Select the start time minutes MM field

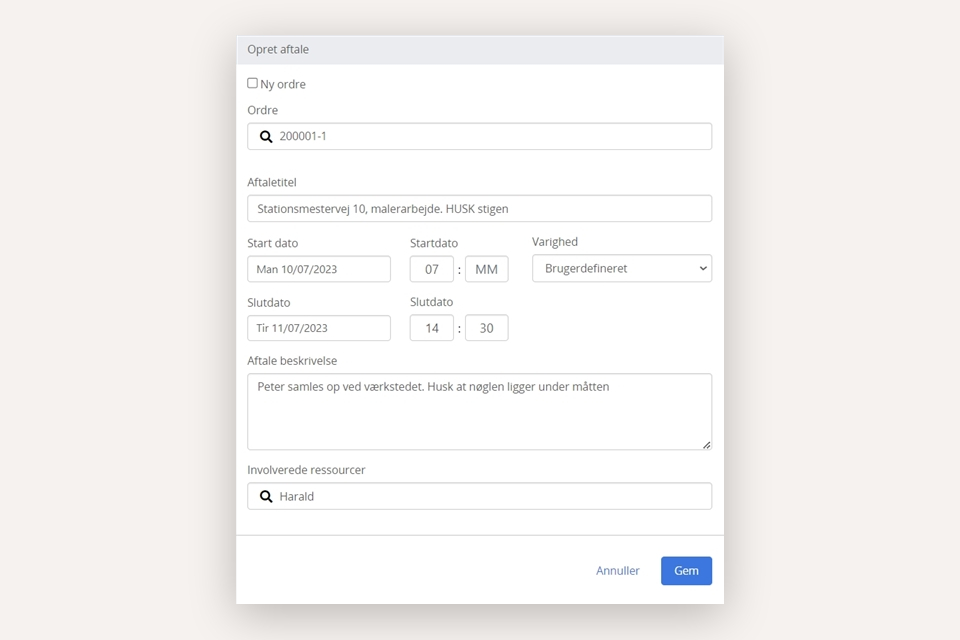click(x=486, y=269)
